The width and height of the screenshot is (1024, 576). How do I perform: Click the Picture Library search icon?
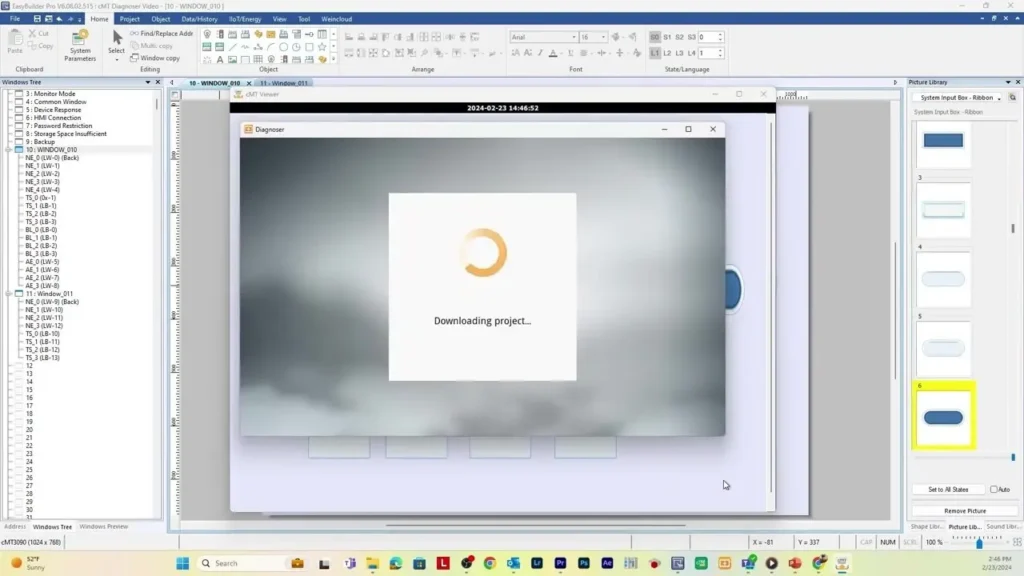pos(1012,97)
